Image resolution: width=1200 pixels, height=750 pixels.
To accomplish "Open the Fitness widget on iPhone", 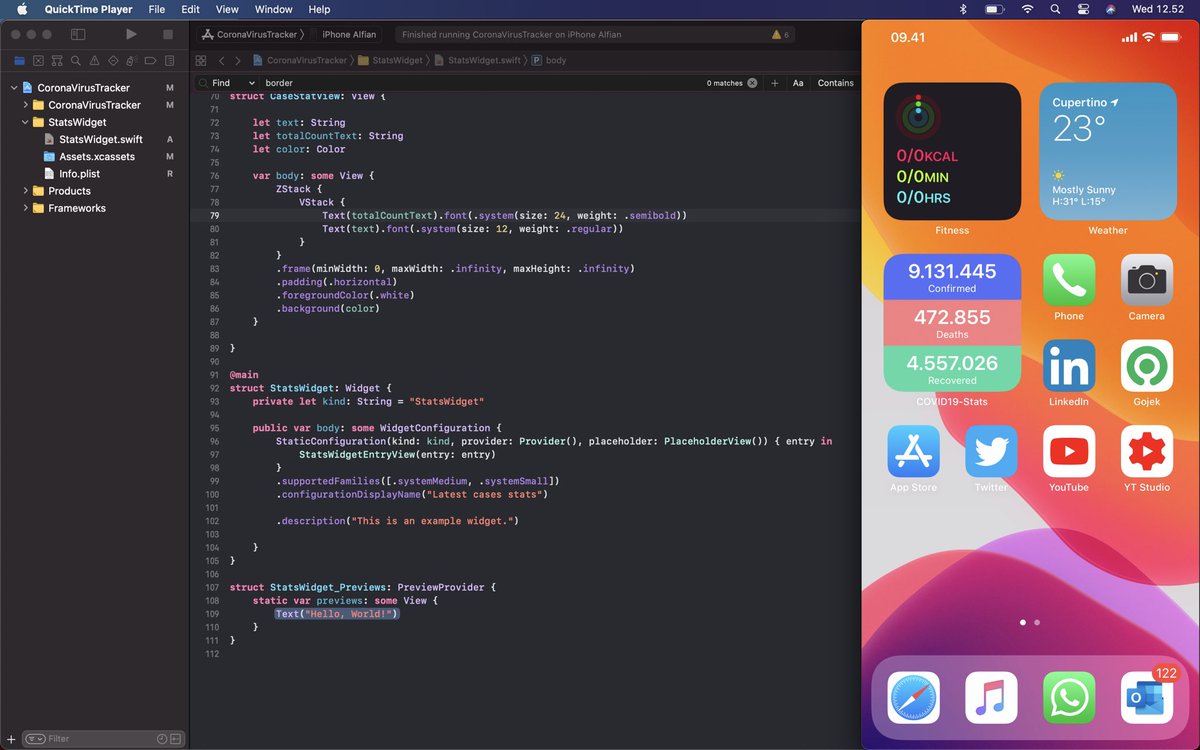I will click(952, 151).
